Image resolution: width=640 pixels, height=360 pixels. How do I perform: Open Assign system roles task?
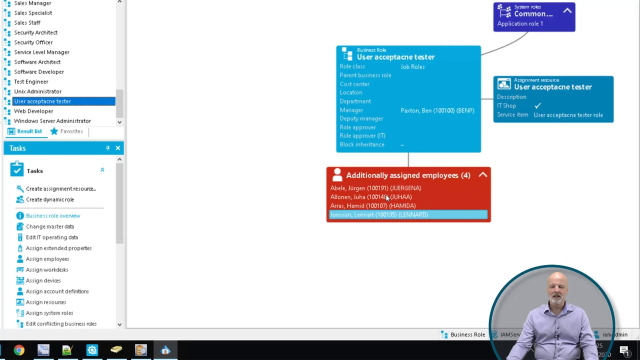49,313
